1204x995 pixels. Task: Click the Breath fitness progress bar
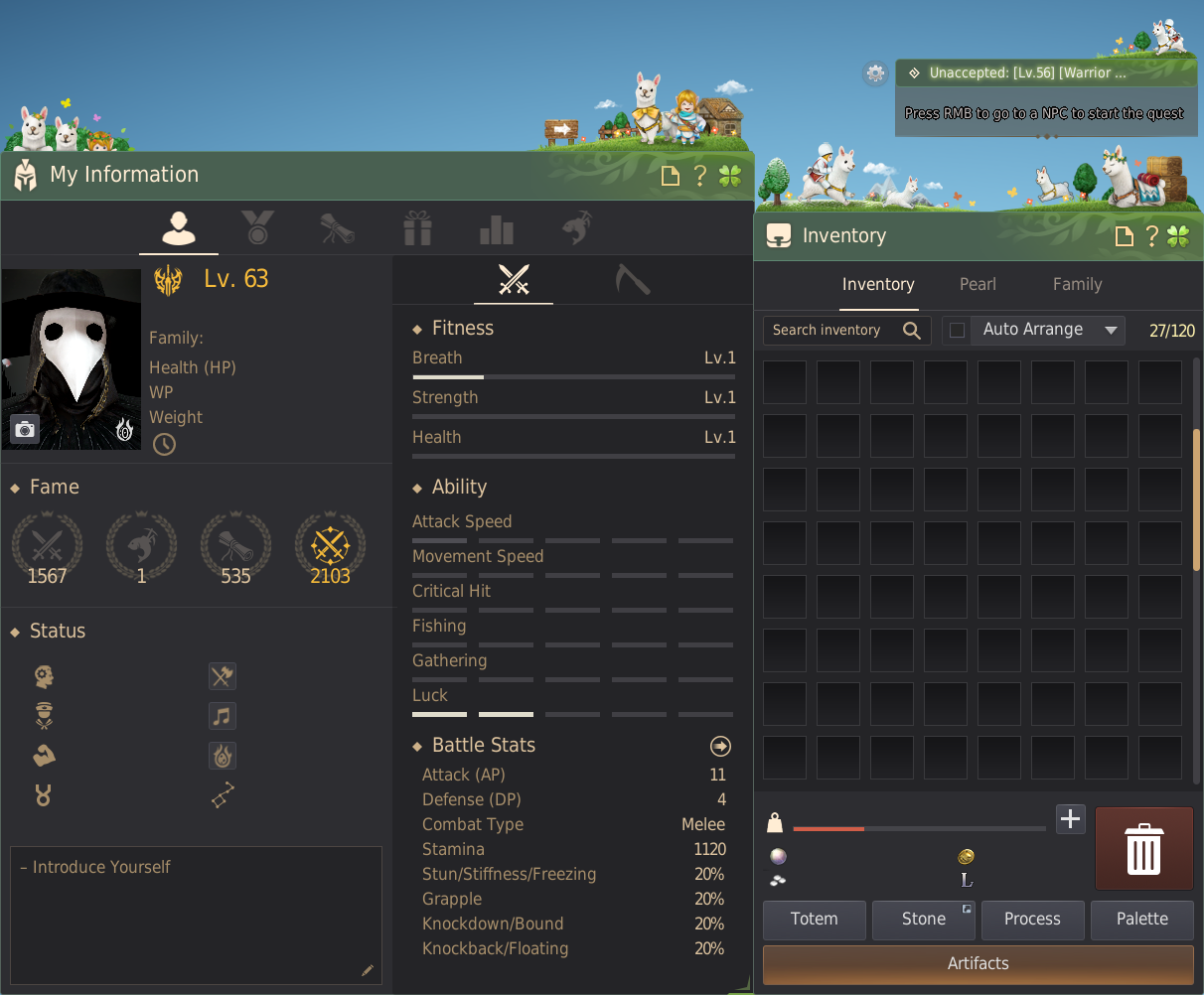coord(574,377)
